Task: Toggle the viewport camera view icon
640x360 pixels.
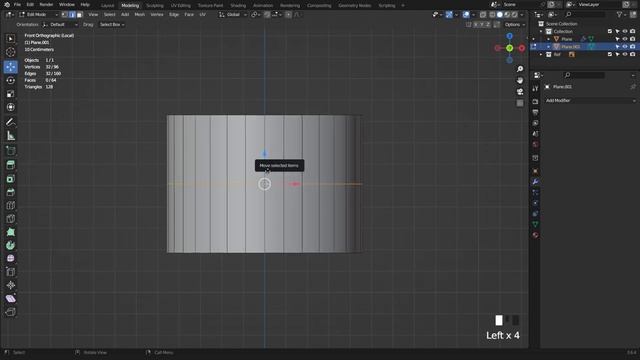Action: 520,92
